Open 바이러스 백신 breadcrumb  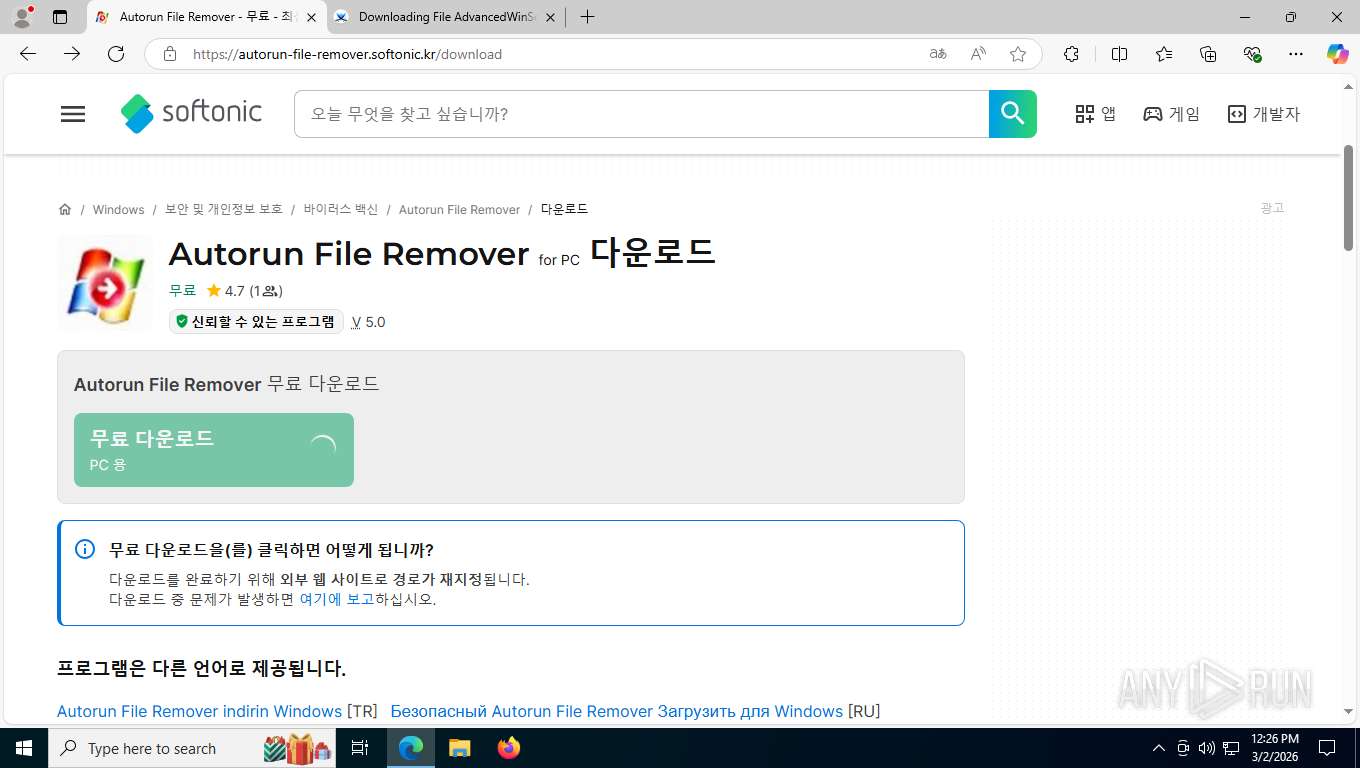pyautogui.click(x=341, y=209)
